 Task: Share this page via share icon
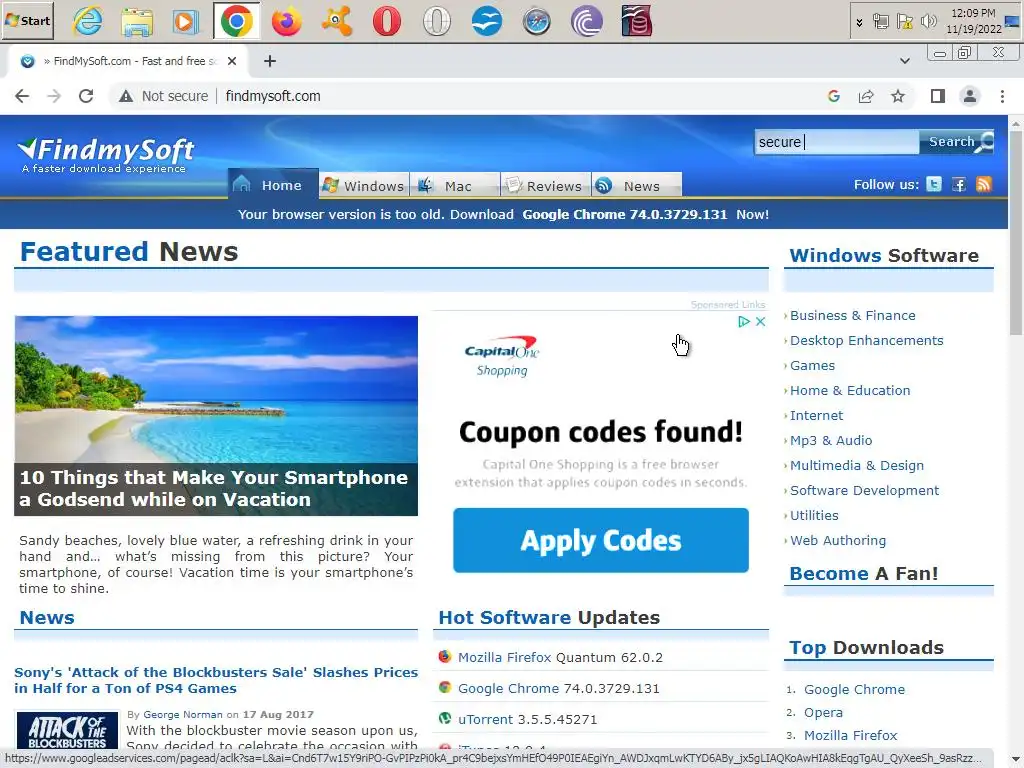[866, 96]
